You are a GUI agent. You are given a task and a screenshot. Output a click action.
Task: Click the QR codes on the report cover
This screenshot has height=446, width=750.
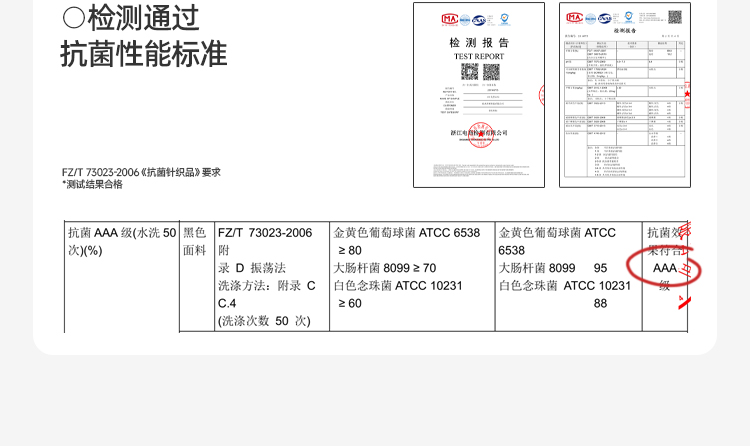coord(480,72)
